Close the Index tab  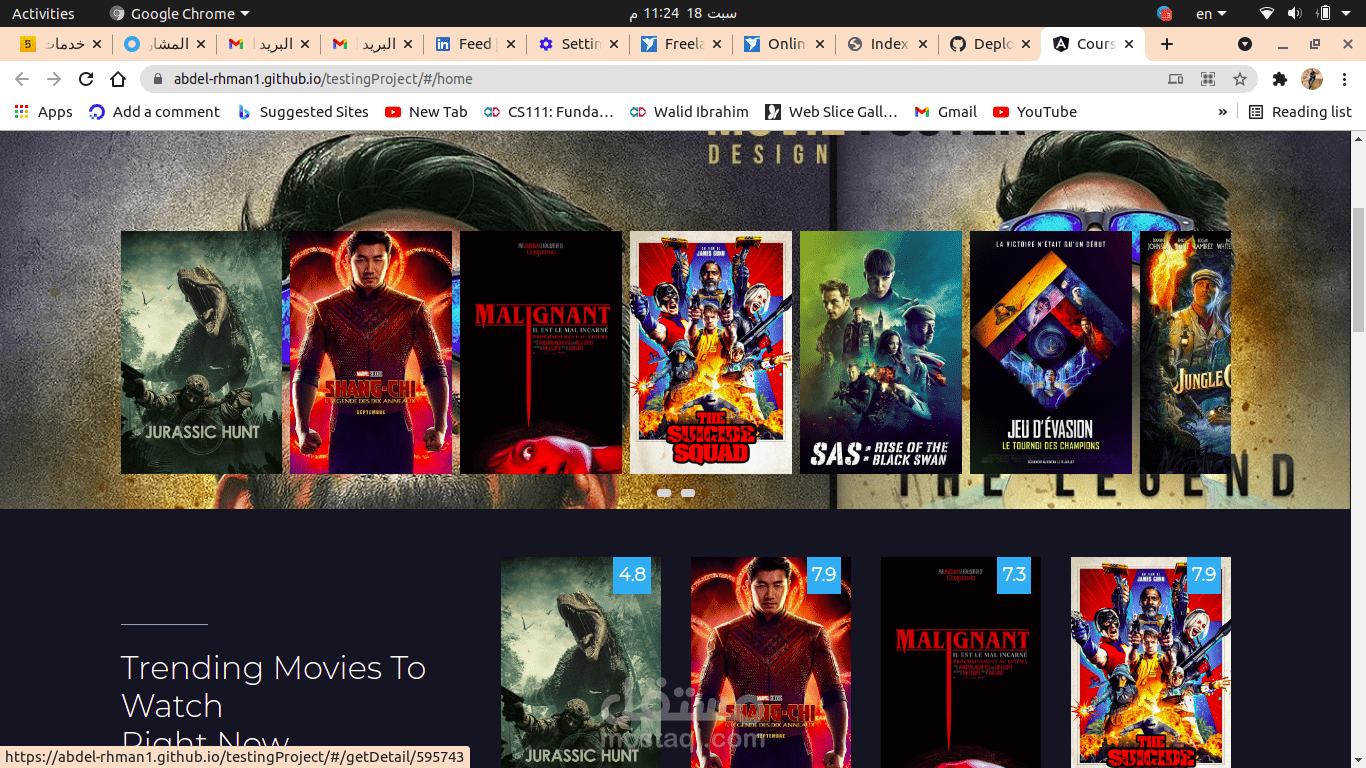pyautogui.click(x=923, y=44)
